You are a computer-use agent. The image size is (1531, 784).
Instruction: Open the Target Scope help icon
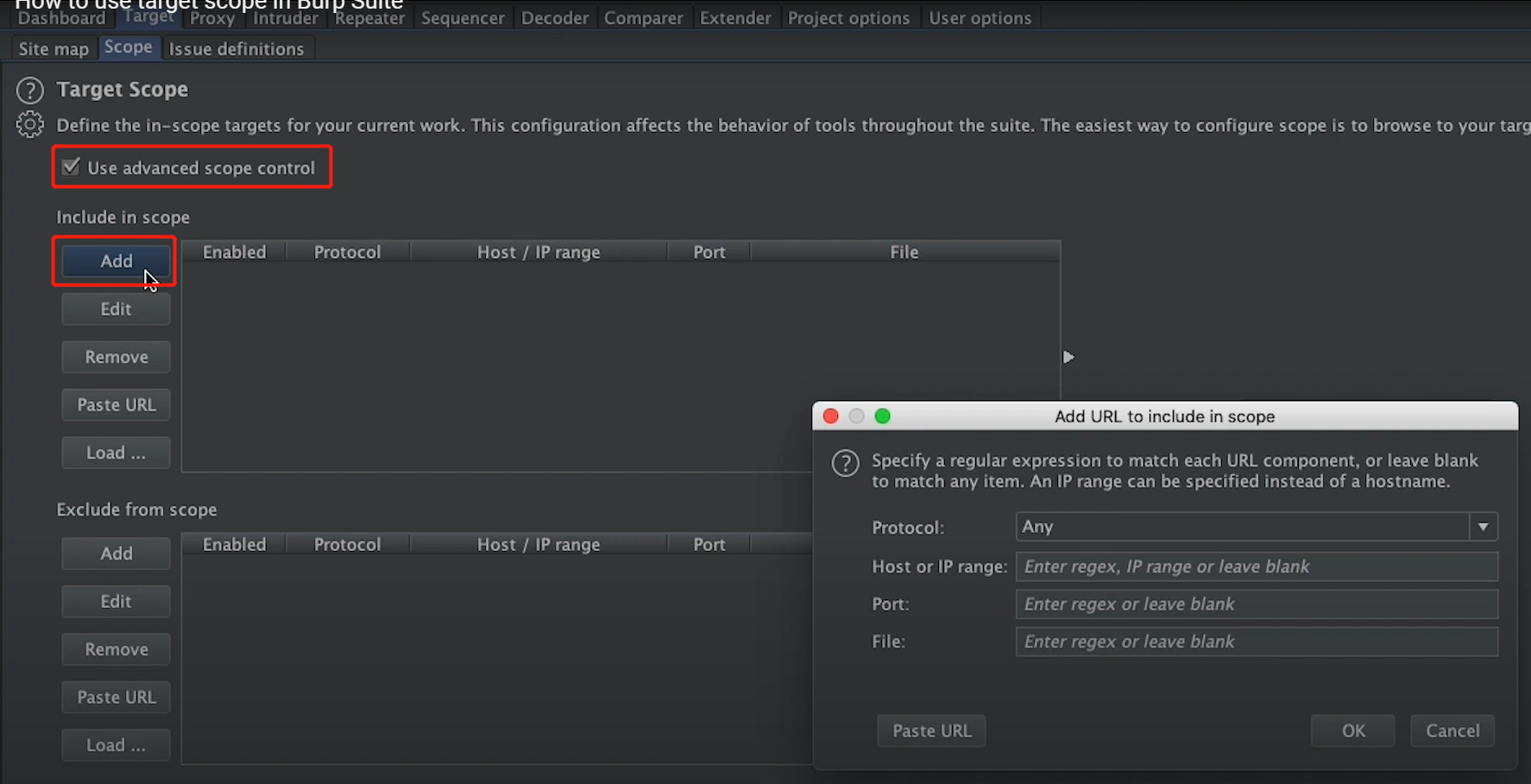[x=30, y=91]
